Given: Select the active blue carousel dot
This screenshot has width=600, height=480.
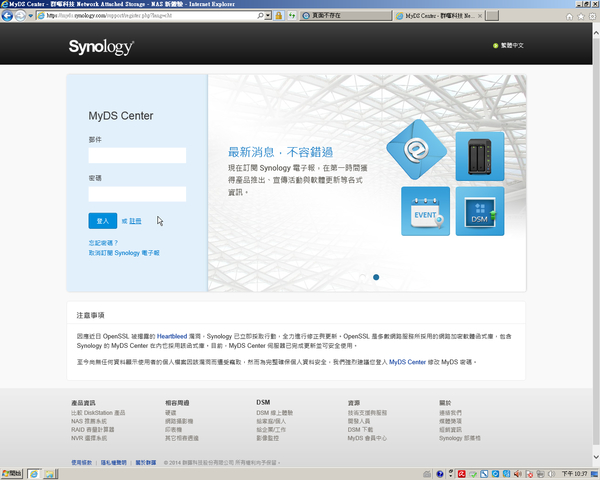Looking at the screenshot, I should click(x=376, y=277).
